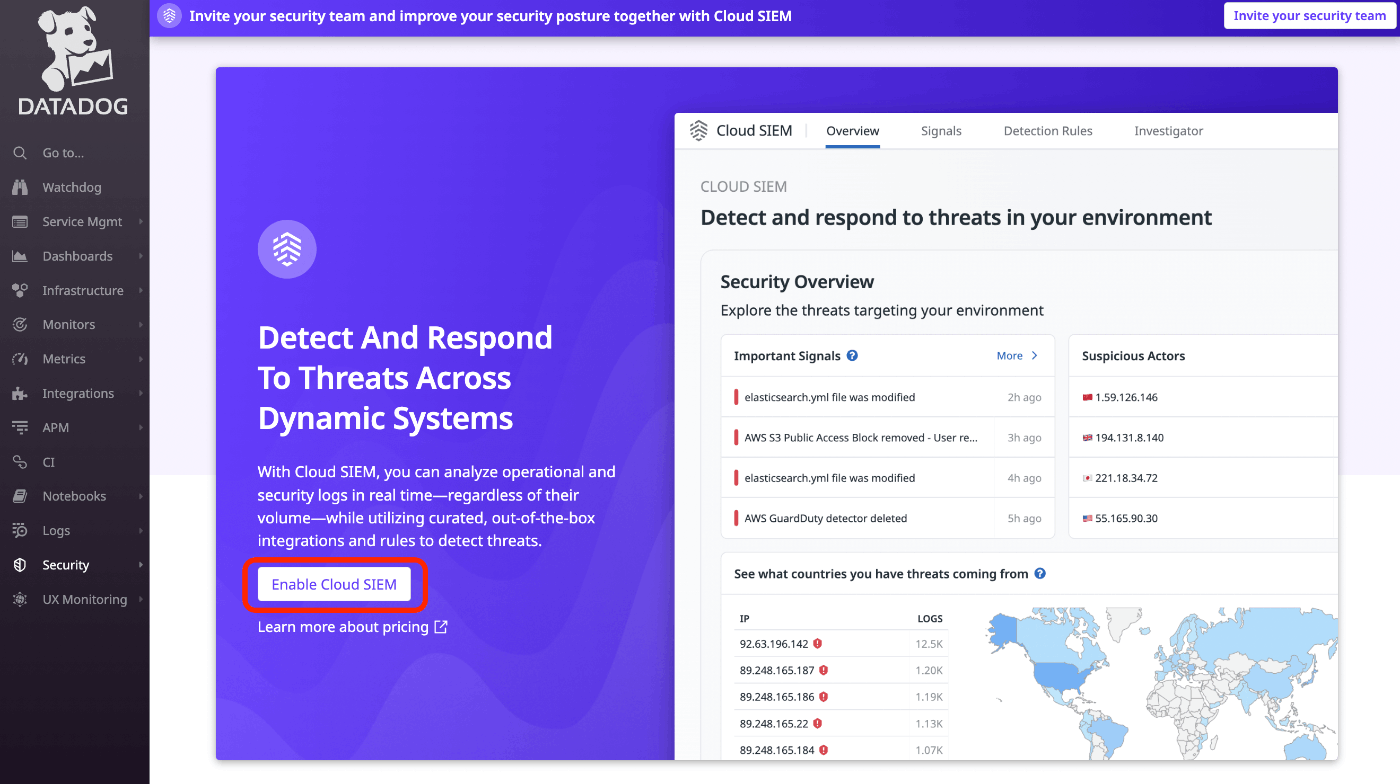
Task: Expand the Logs submenu arrow
Action: tap(141, 531)
